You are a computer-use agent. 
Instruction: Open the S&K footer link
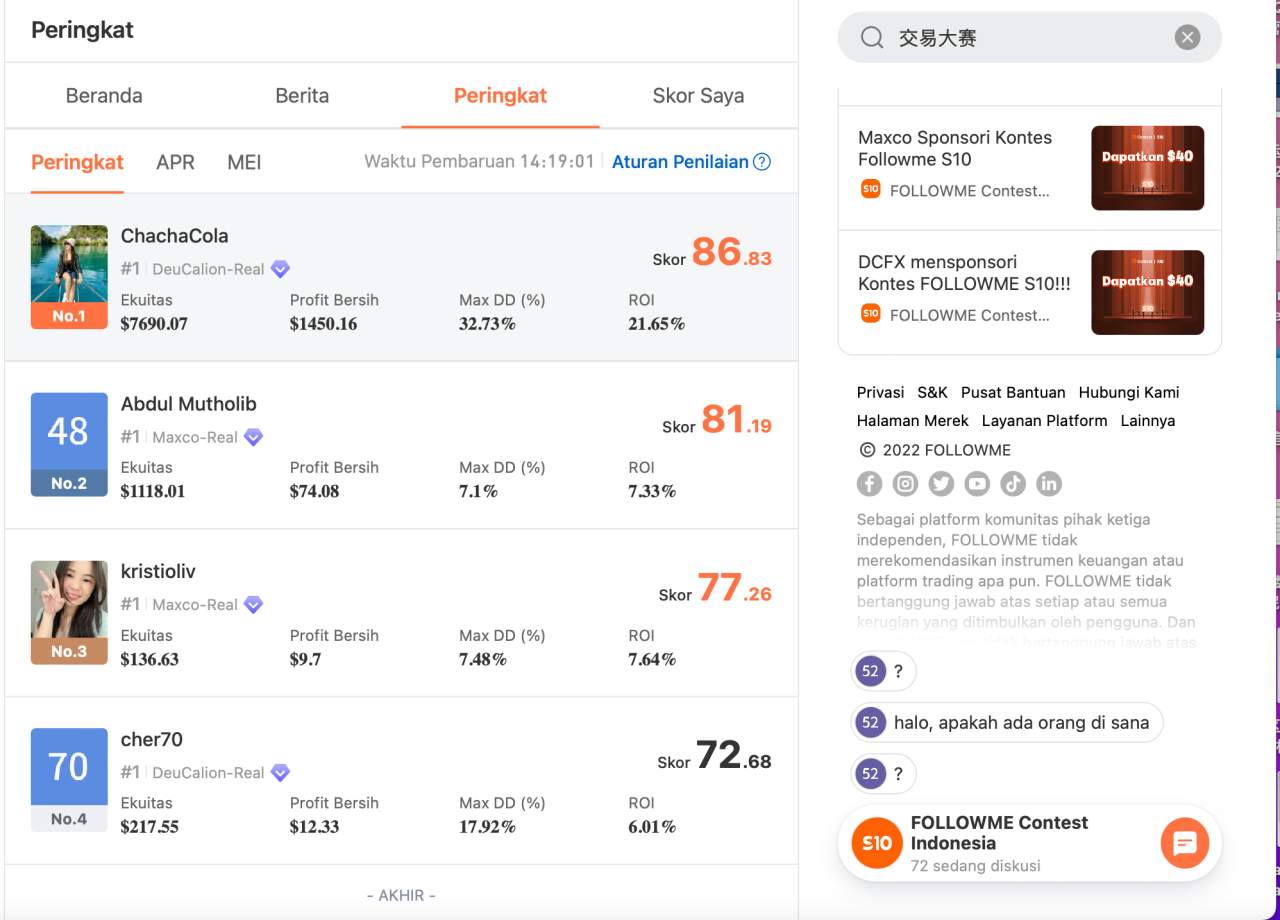click(932, 393)
